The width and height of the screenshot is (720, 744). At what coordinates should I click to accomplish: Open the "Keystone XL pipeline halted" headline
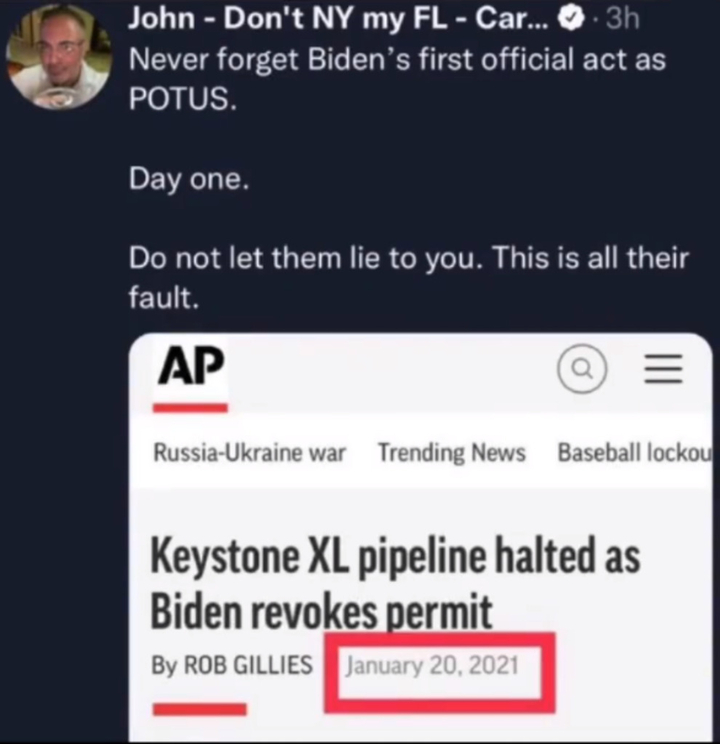tap(395, 583)
